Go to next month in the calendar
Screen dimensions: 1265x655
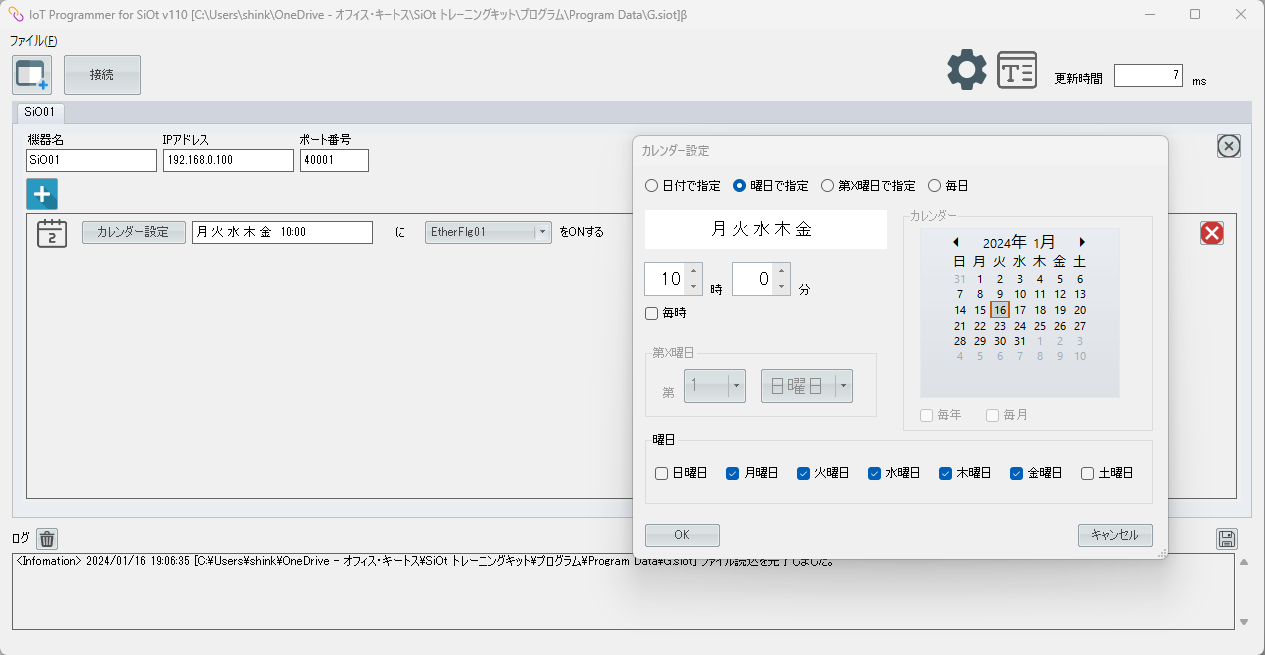[1082, 242]
